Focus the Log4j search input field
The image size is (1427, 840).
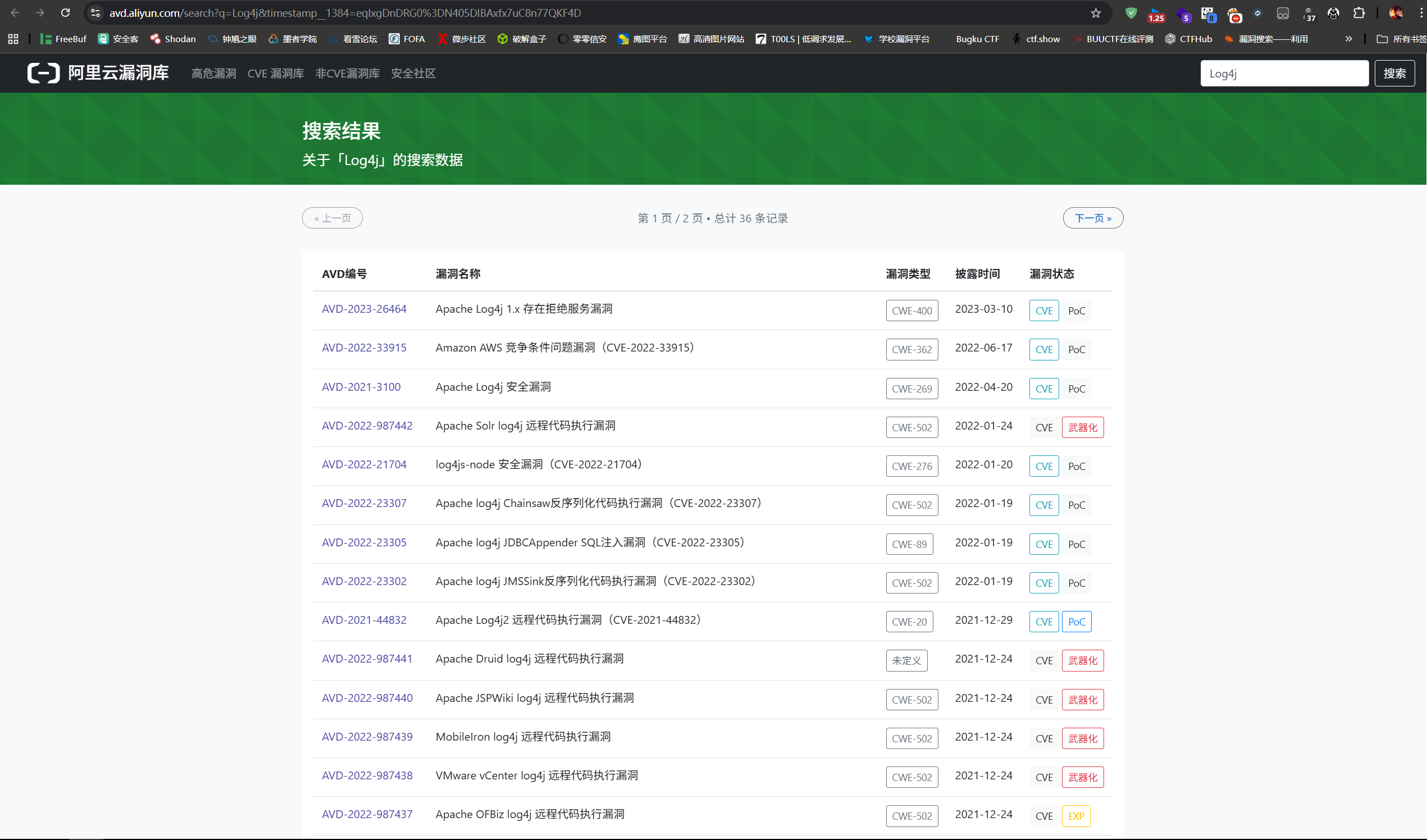click(1284, 74)
